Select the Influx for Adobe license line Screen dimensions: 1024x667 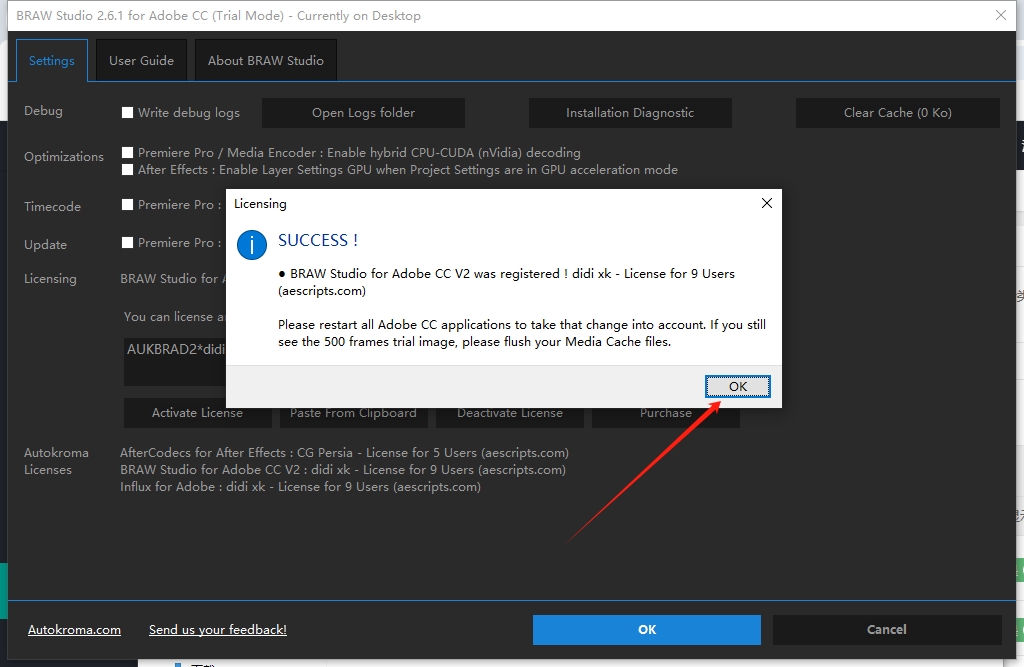click(300, 487)
